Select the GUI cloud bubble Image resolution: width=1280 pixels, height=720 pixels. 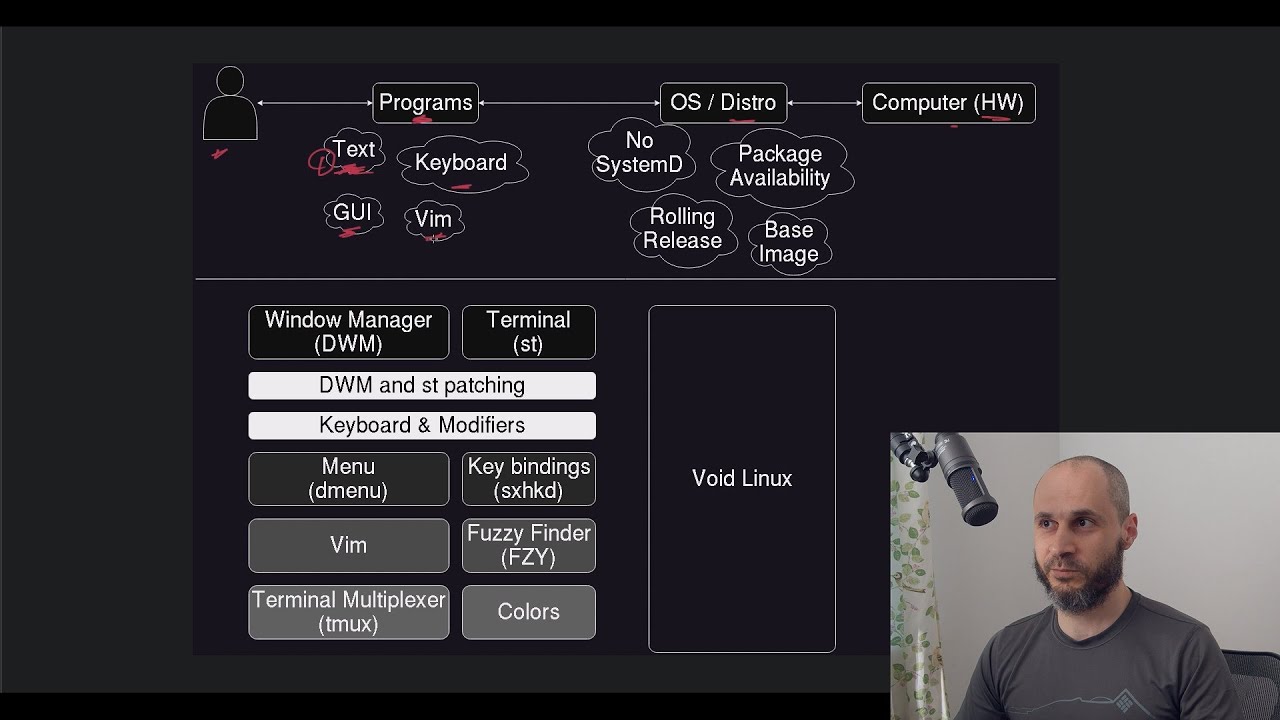point(352,213)
